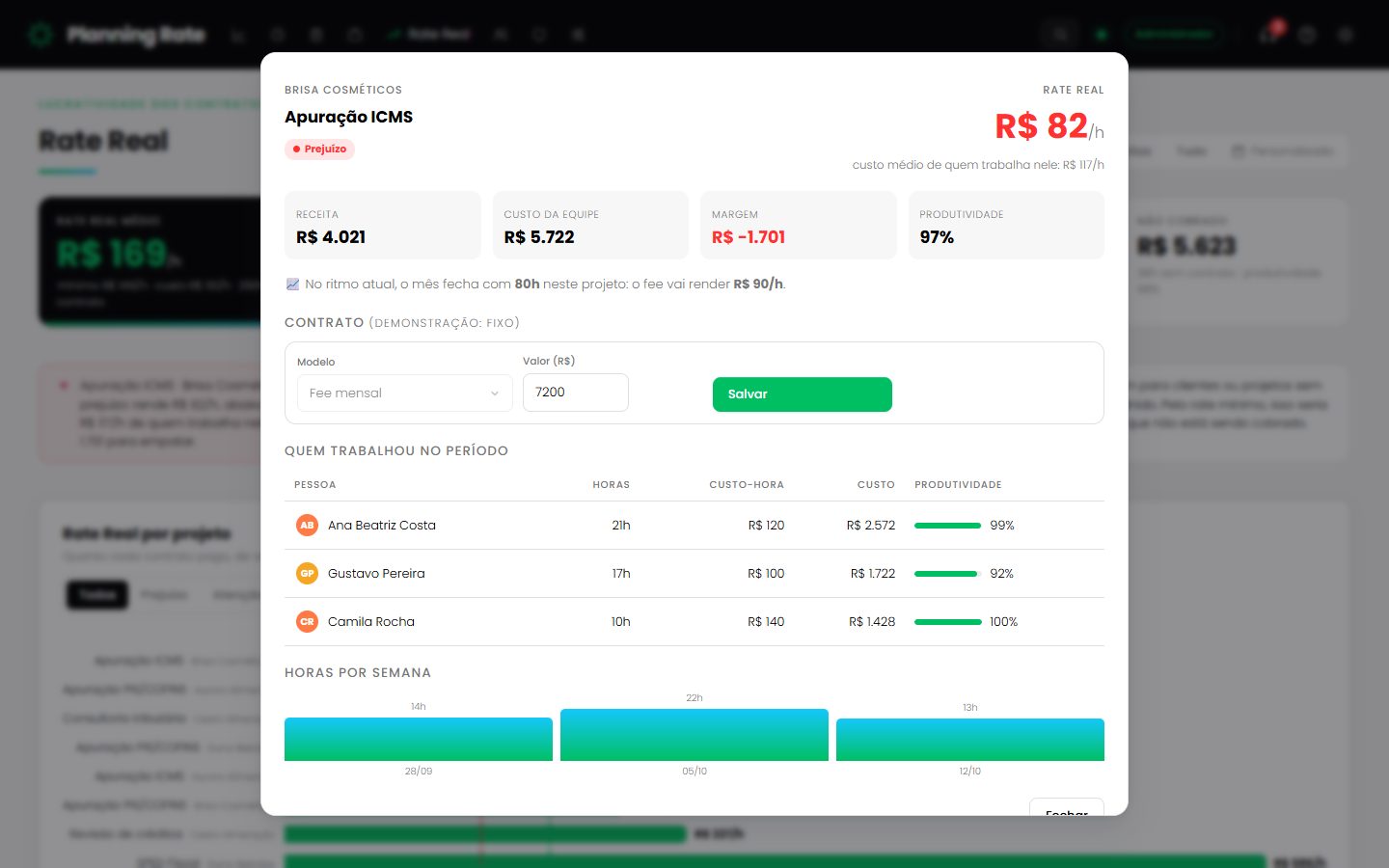Screen dimensions: 1389x868
Task: Open the Modelo dropdown showing Fee mensal
Action: (x=404, y=393)
